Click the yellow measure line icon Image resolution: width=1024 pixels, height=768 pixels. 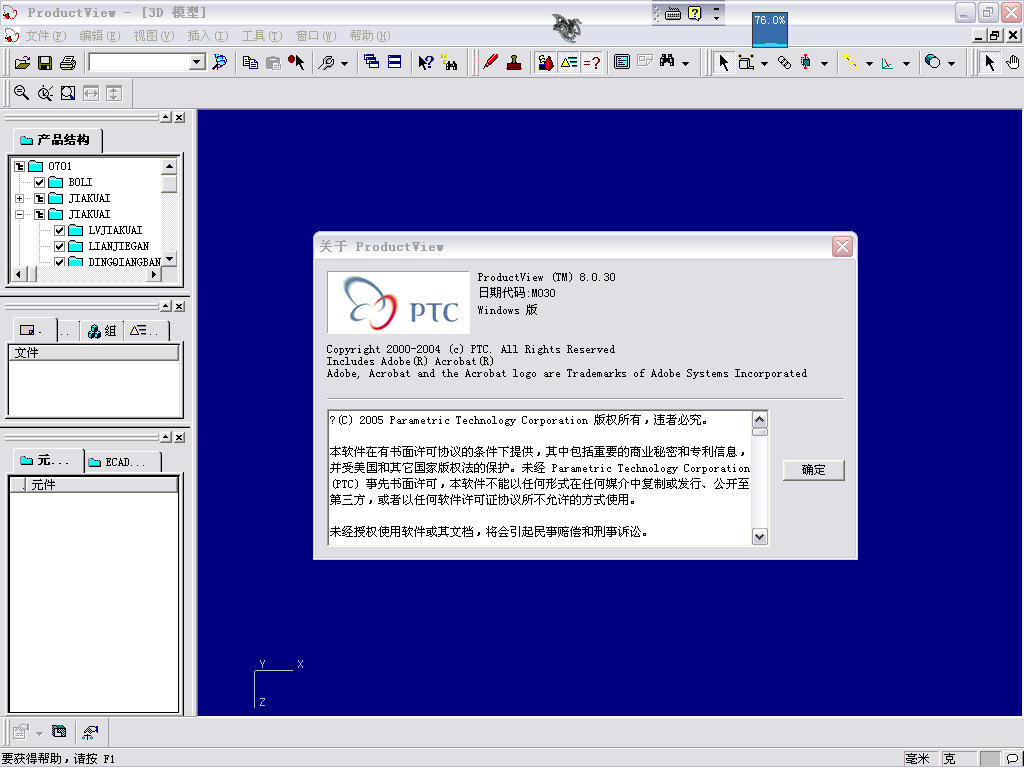[851, 63]
